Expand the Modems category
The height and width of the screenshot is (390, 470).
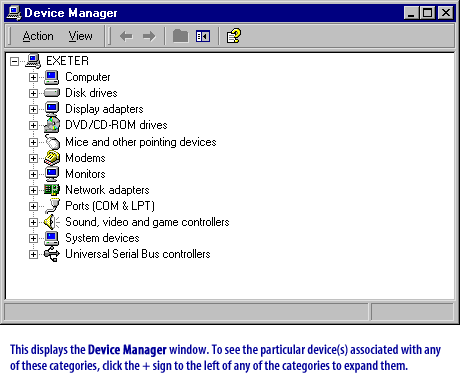point(33,158)
